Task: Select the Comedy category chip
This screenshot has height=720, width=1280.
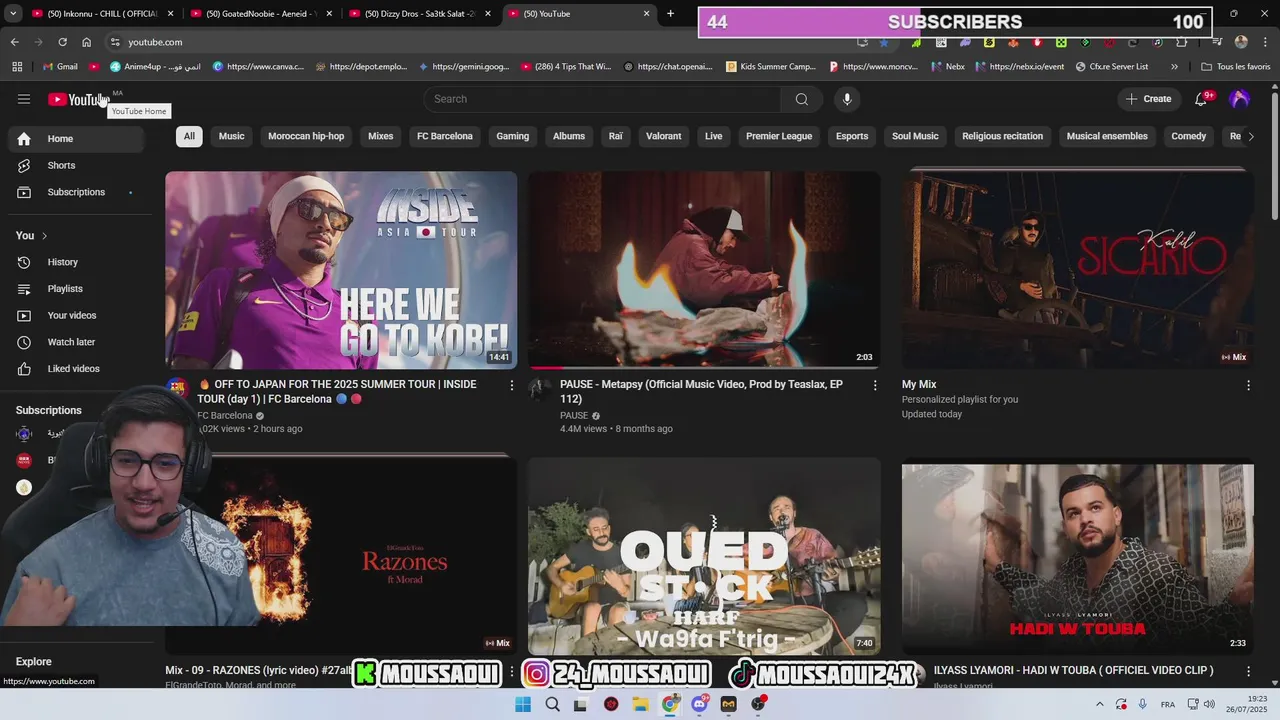Action: pos(1189,136)
